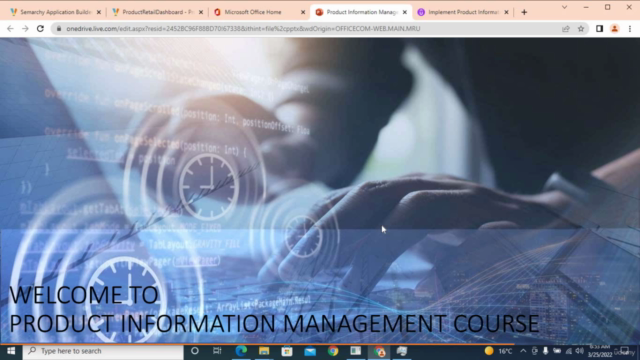Close the Semarchy Application Builder tab
This screenshot has height=360, width=640.
[x=98, y=12]
